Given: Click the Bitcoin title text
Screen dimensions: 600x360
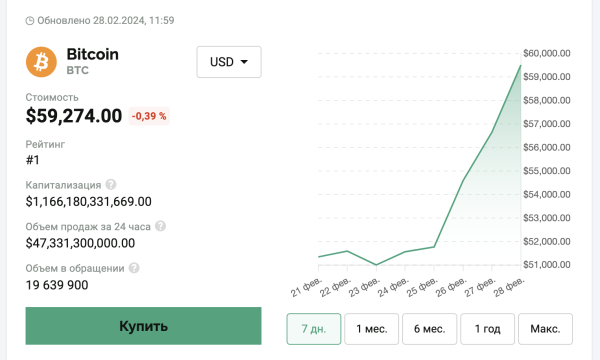Looking at the screenshot, I should tap(93, 54).
